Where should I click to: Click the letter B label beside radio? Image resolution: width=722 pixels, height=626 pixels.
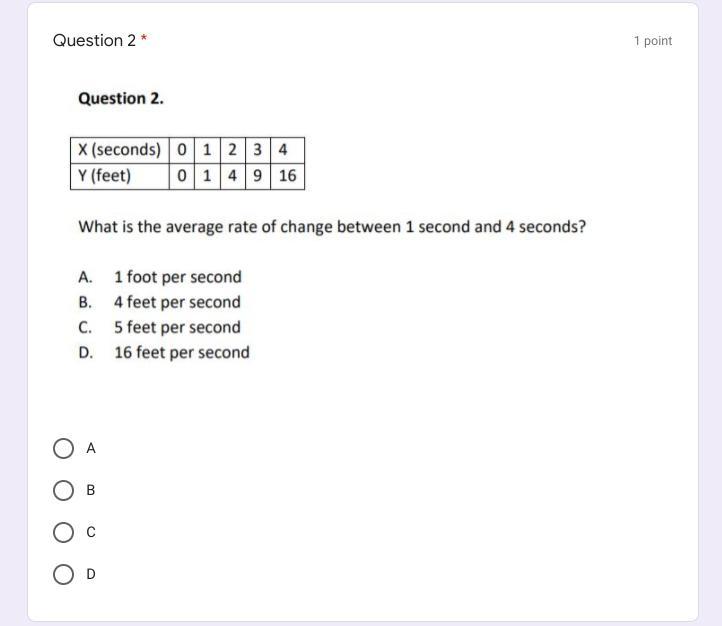[x=91, y=490]
